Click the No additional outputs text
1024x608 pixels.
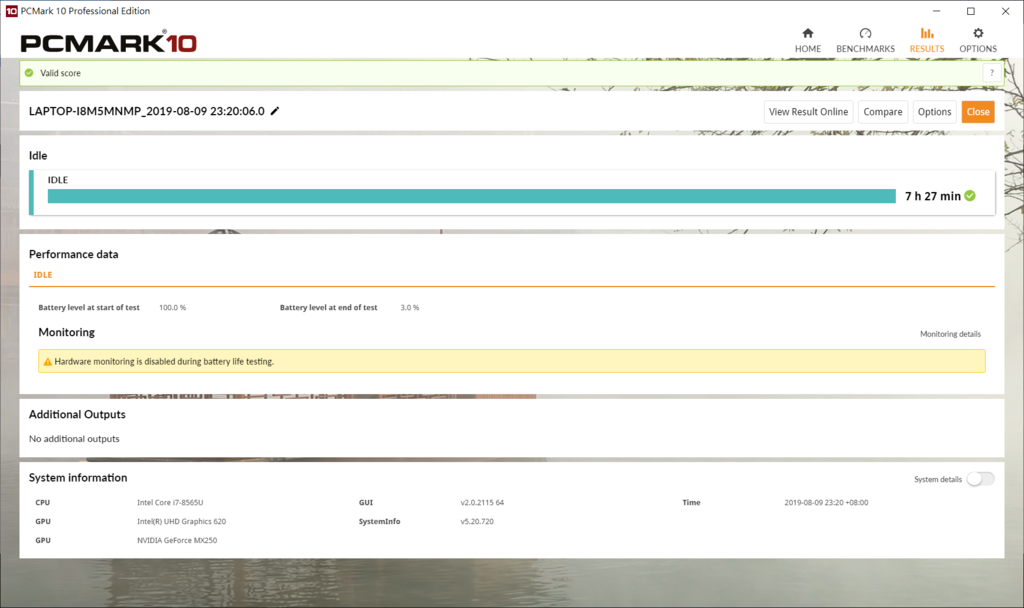pyautogui.click(x=74, y=439)
